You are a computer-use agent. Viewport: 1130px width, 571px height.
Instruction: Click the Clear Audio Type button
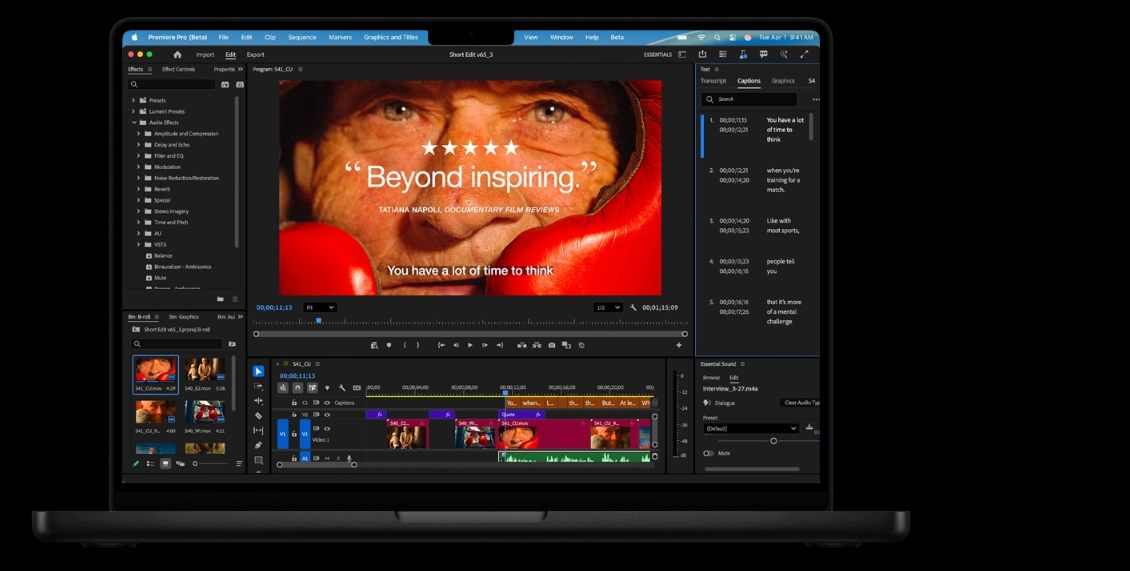point(800,403)
